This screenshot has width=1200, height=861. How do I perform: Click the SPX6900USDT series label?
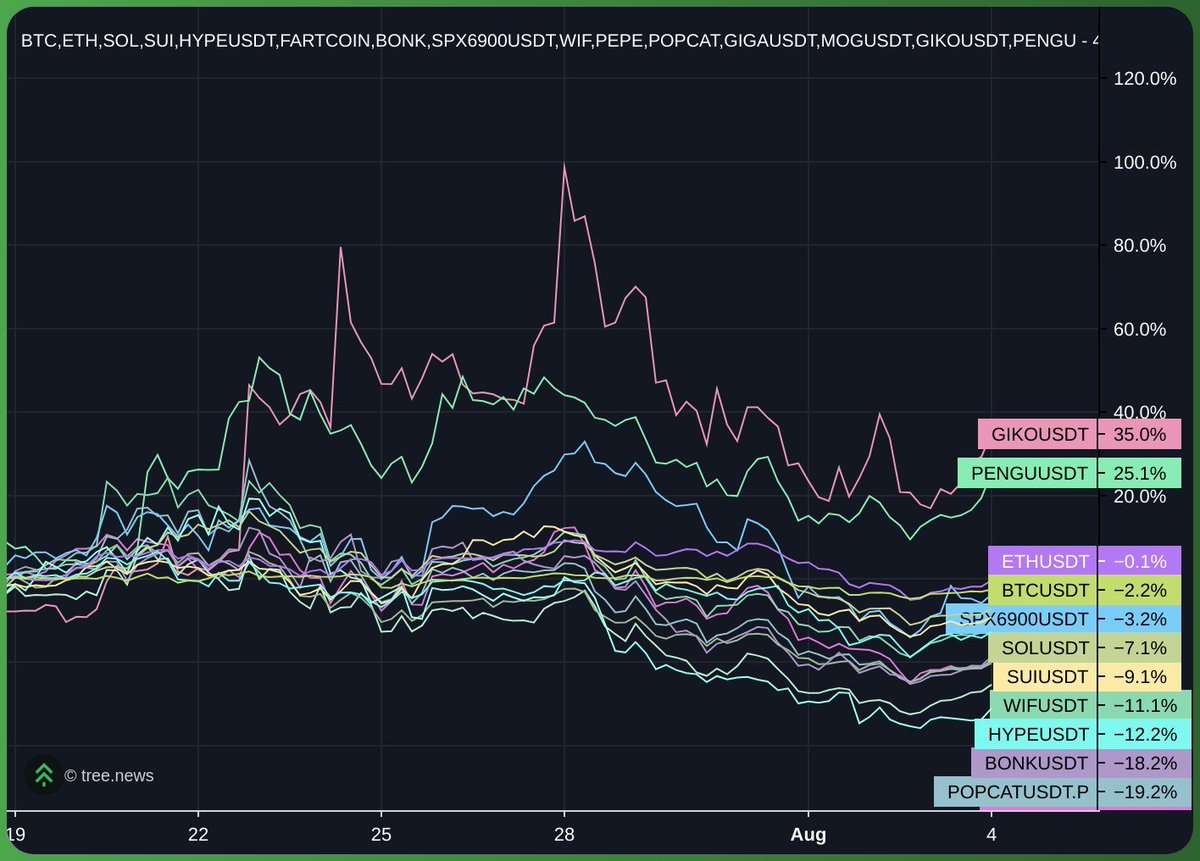1022,619
